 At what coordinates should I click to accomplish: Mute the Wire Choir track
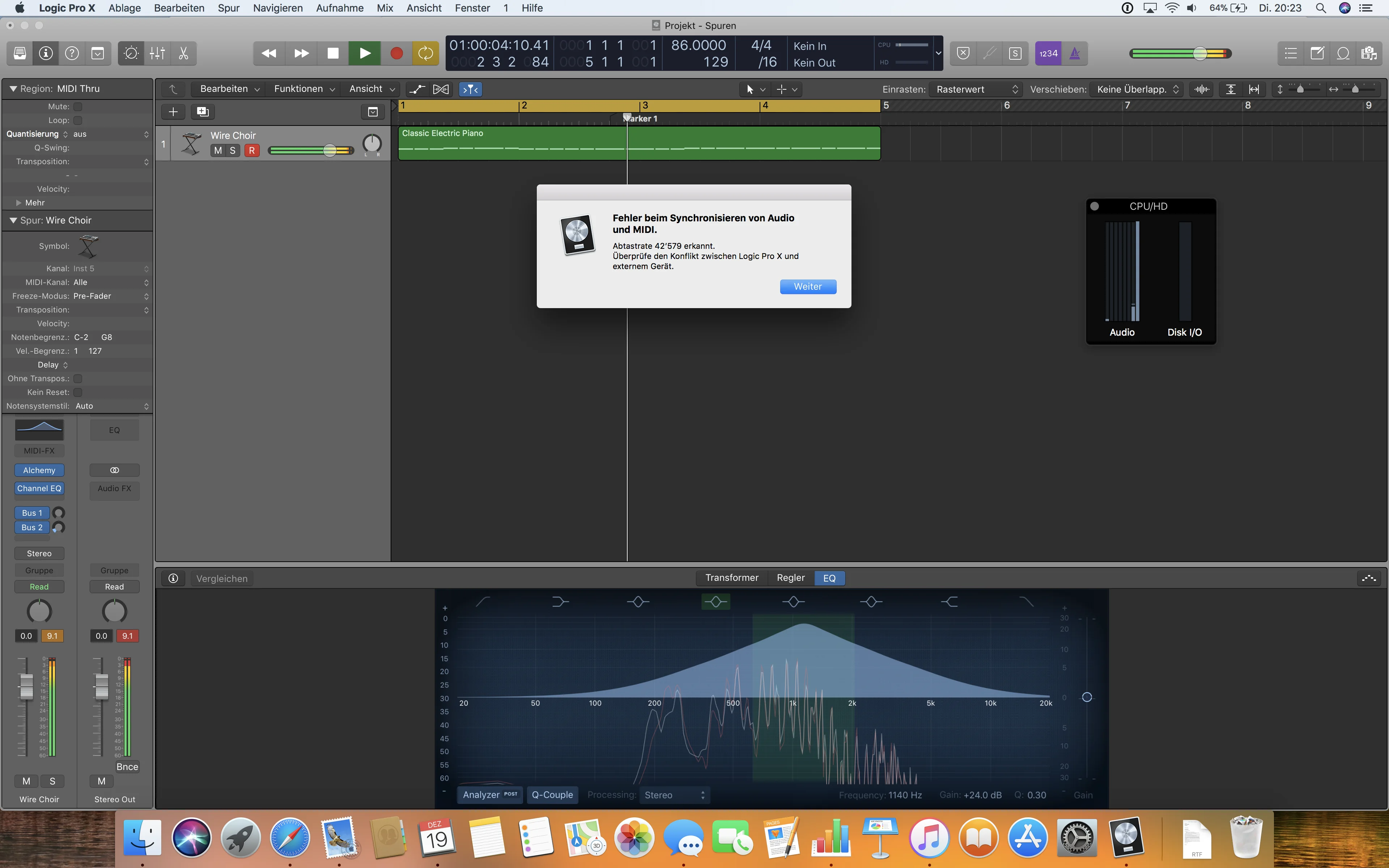[217, 150]
